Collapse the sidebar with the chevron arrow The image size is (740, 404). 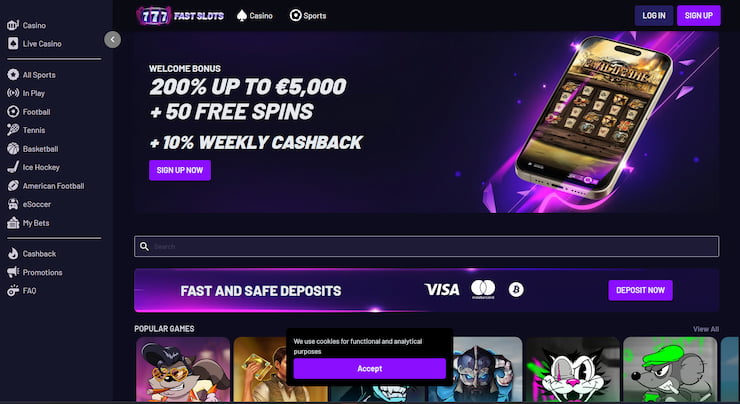pos(112,40)
